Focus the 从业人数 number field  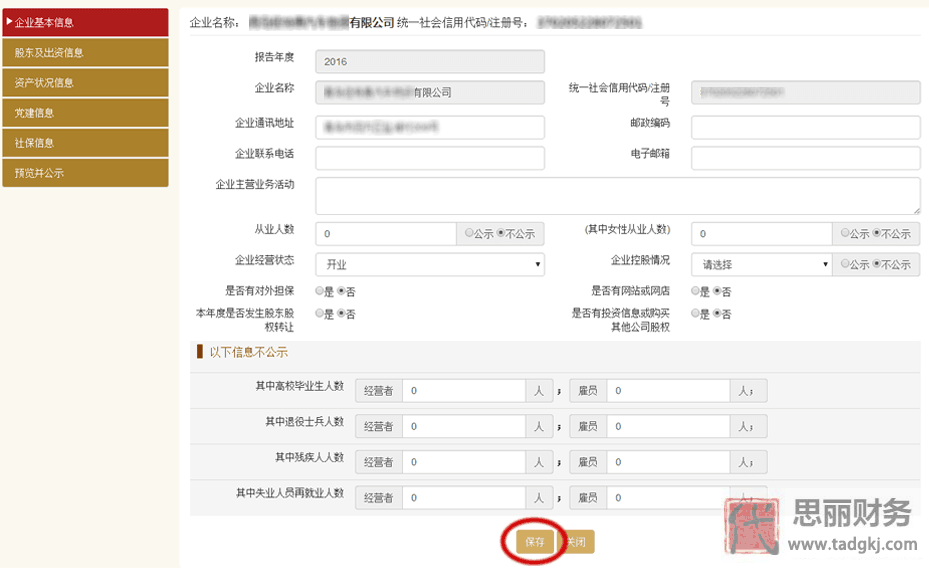386,234
